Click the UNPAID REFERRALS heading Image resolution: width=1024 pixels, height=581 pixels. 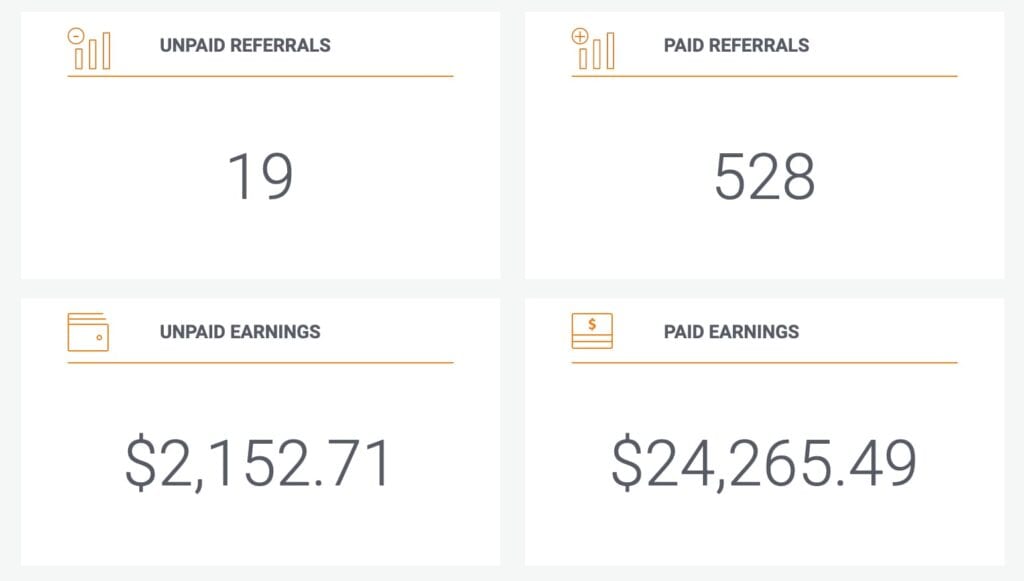244,45
